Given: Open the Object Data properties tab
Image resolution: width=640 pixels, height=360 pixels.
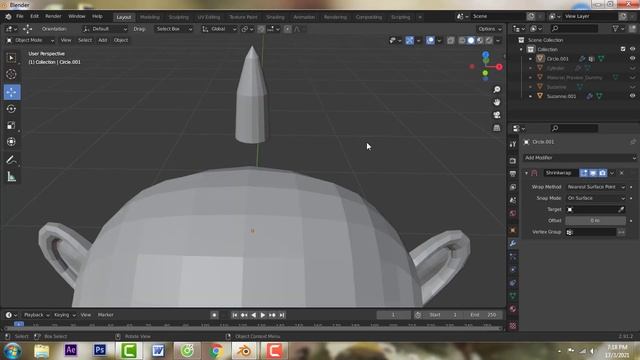Looking at the screenshot, I should pos(513,296).
